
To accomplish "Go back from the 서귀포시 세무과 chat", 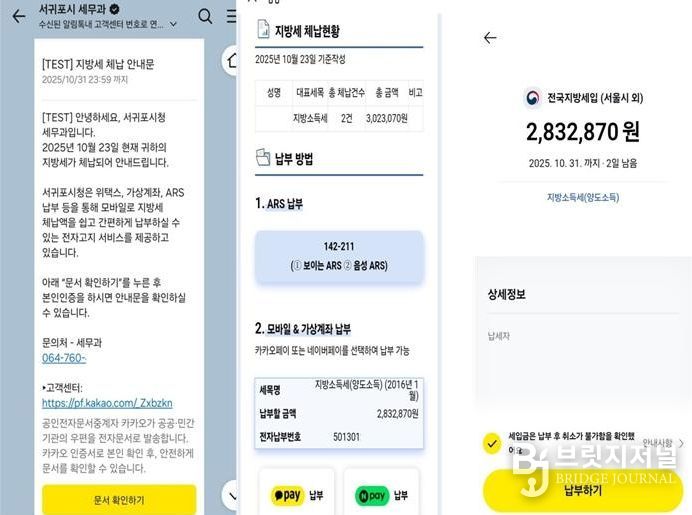I will pyautogui.click(x=19, y=17).
